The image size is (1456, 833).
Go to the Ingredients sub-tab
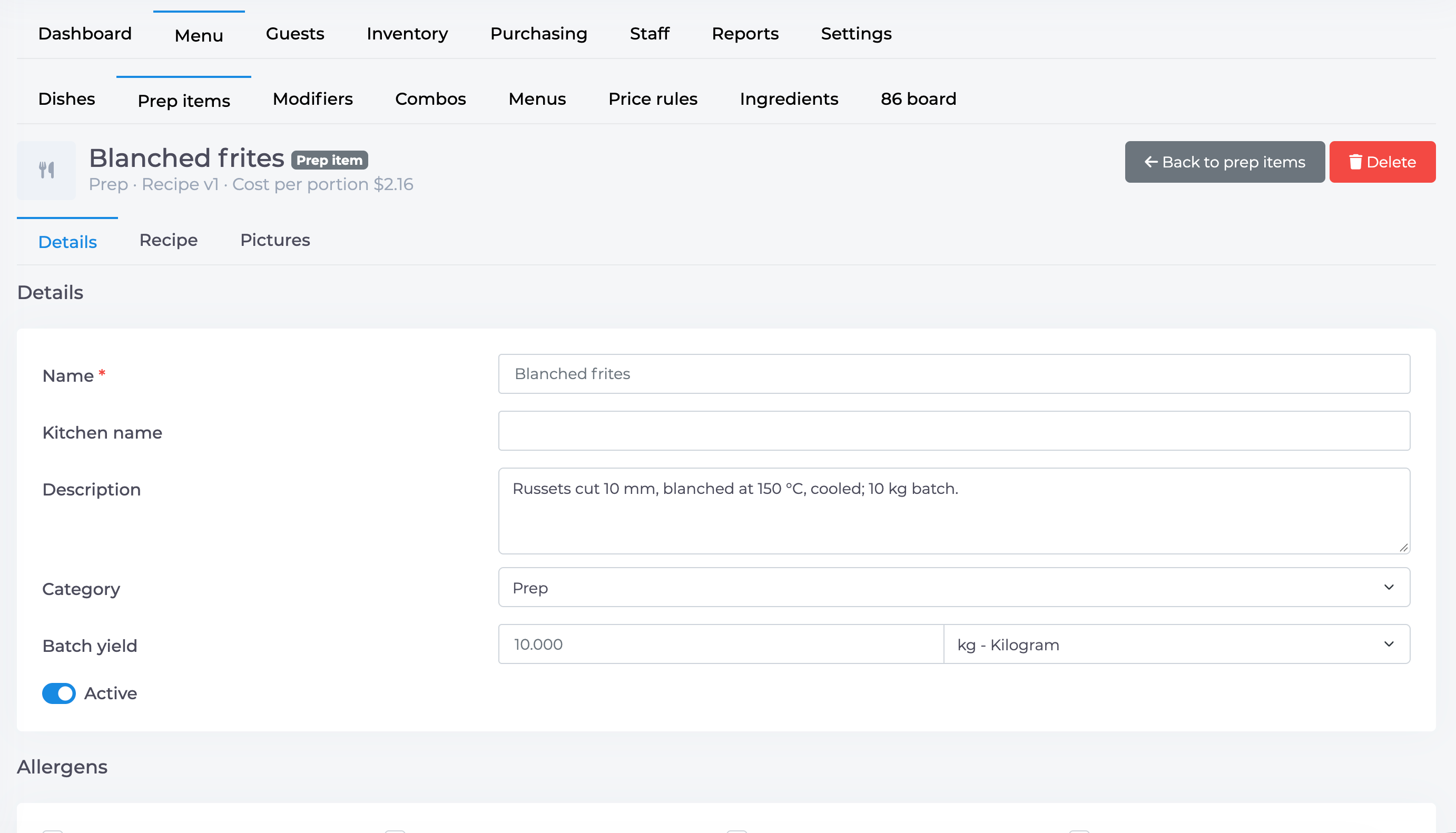click(x=789, y=99)
